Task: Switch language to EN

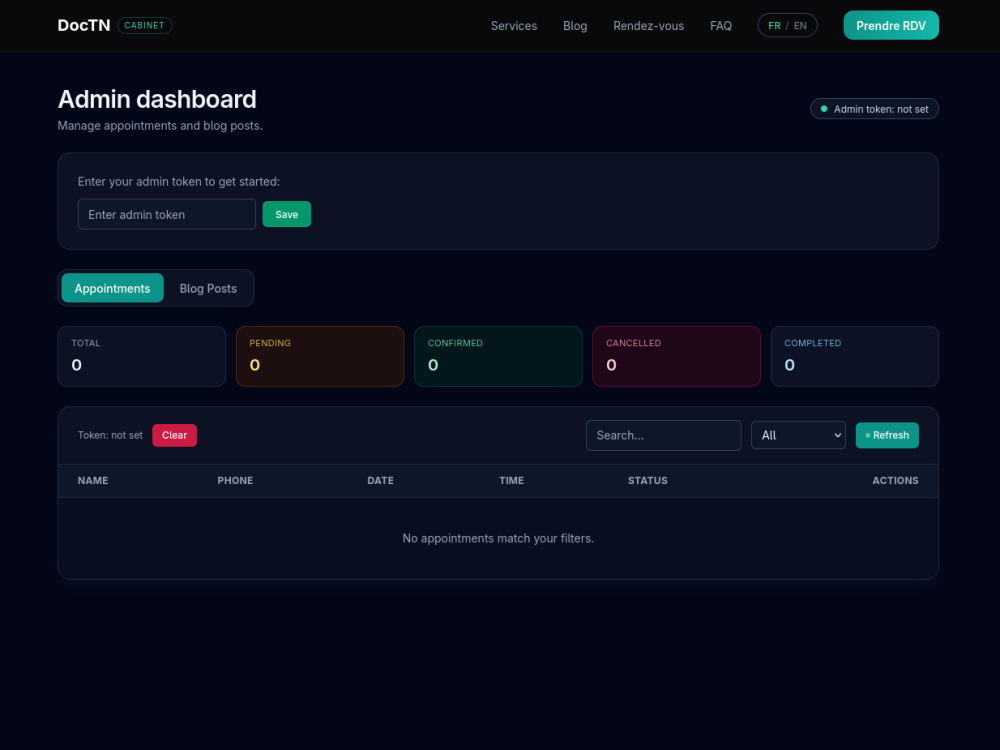Action: point(800,26)
